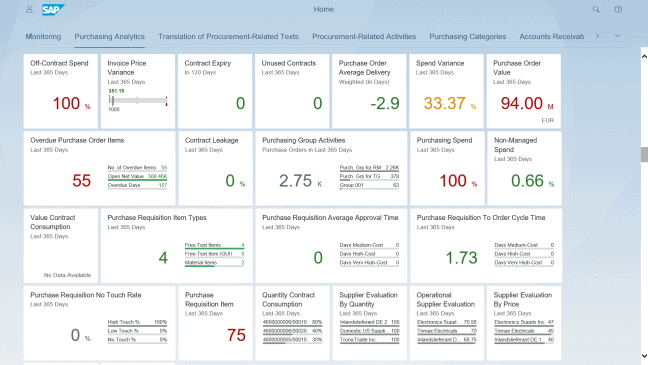Open the Off-Contract Spend tile

[x=61, y=91]
